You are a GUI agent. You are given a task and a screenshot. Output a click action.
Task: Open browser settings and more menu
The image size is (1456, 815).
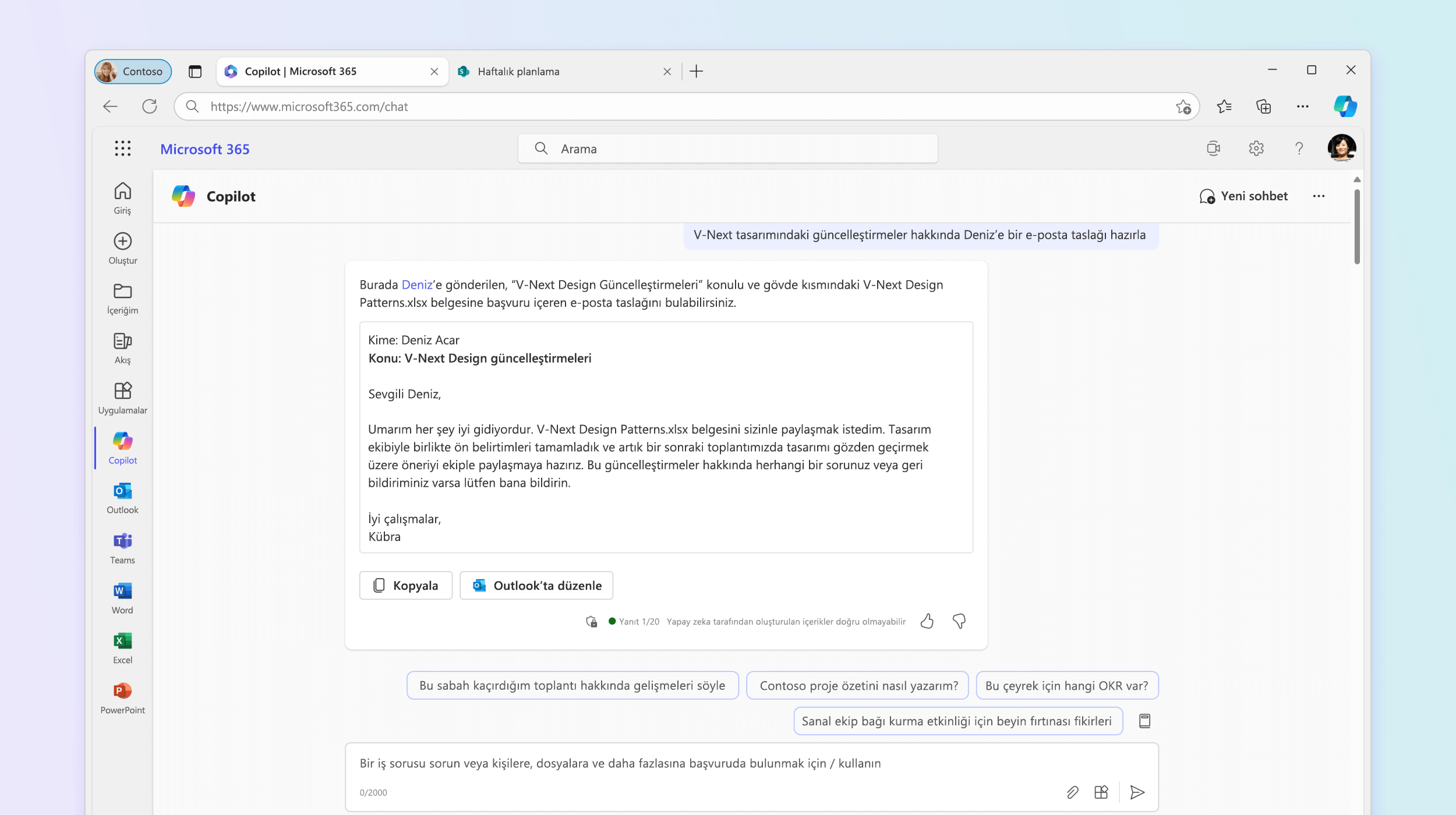pyautogui.click(x=1303, y=107)
